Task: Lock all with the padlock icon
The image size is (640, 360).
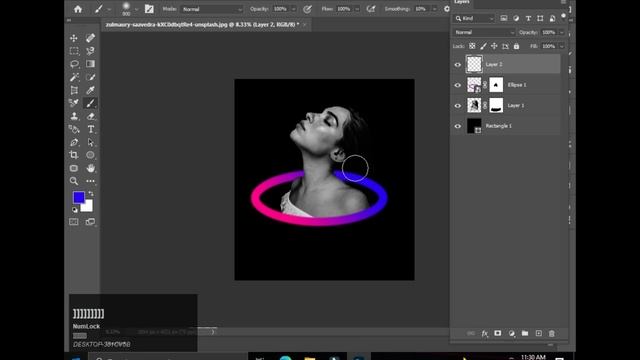Action: point(516,46)
